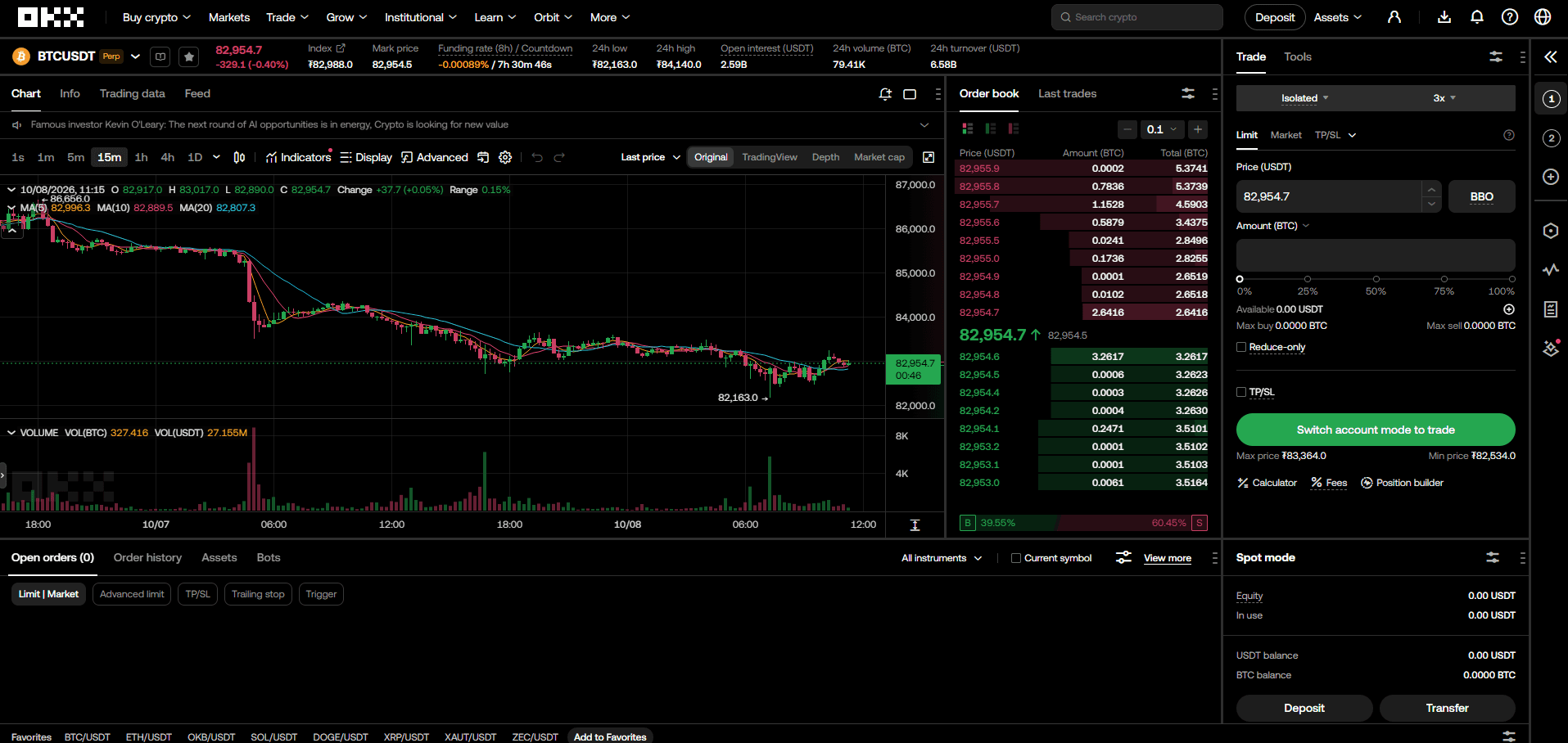The image size is (1568, 743).
Task: Open the Order history tab
Action: click(147, 558)
